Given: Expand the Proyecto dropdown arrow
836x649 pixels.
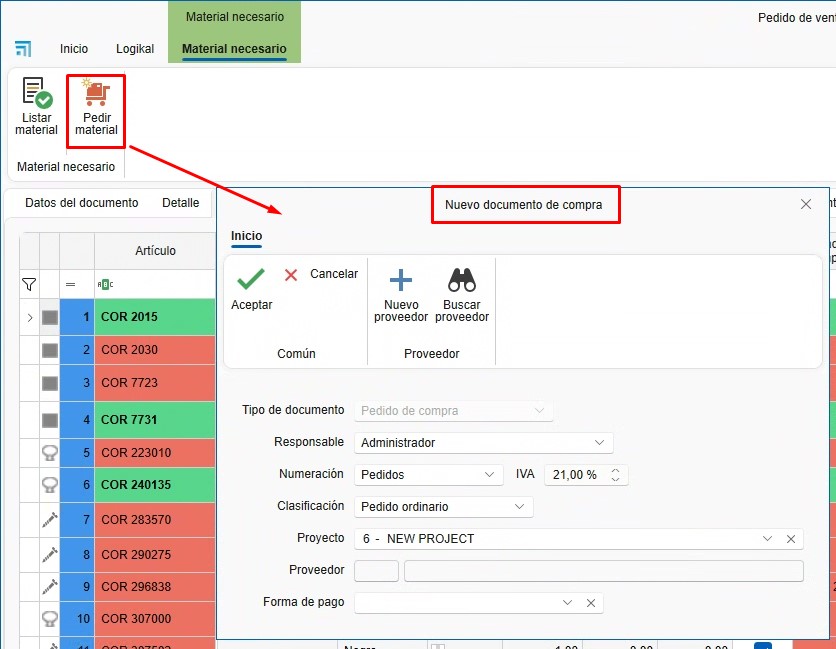Looking at the screenshot, I should (767, 539).
